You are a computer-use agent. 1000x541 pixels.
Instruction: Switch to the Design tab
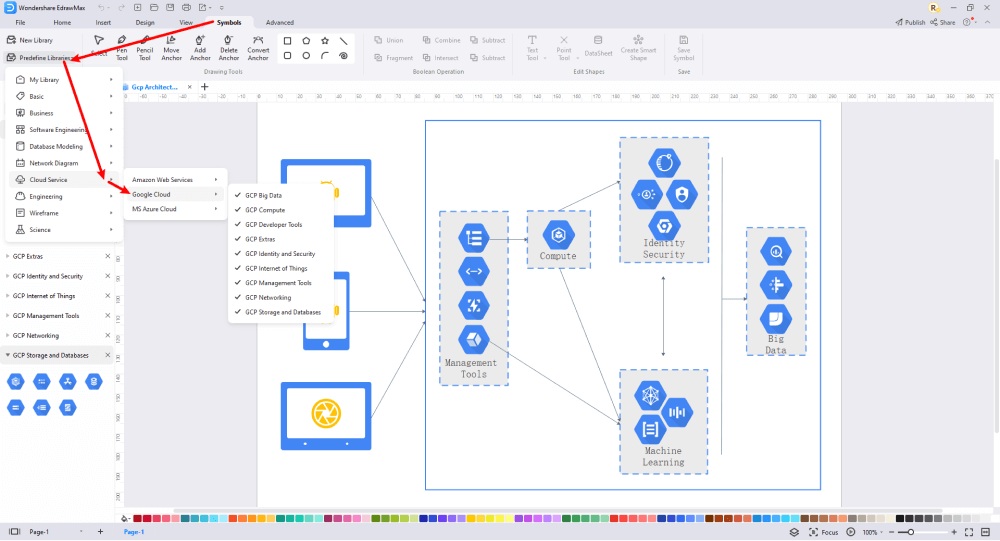click(x=145, y=22)
